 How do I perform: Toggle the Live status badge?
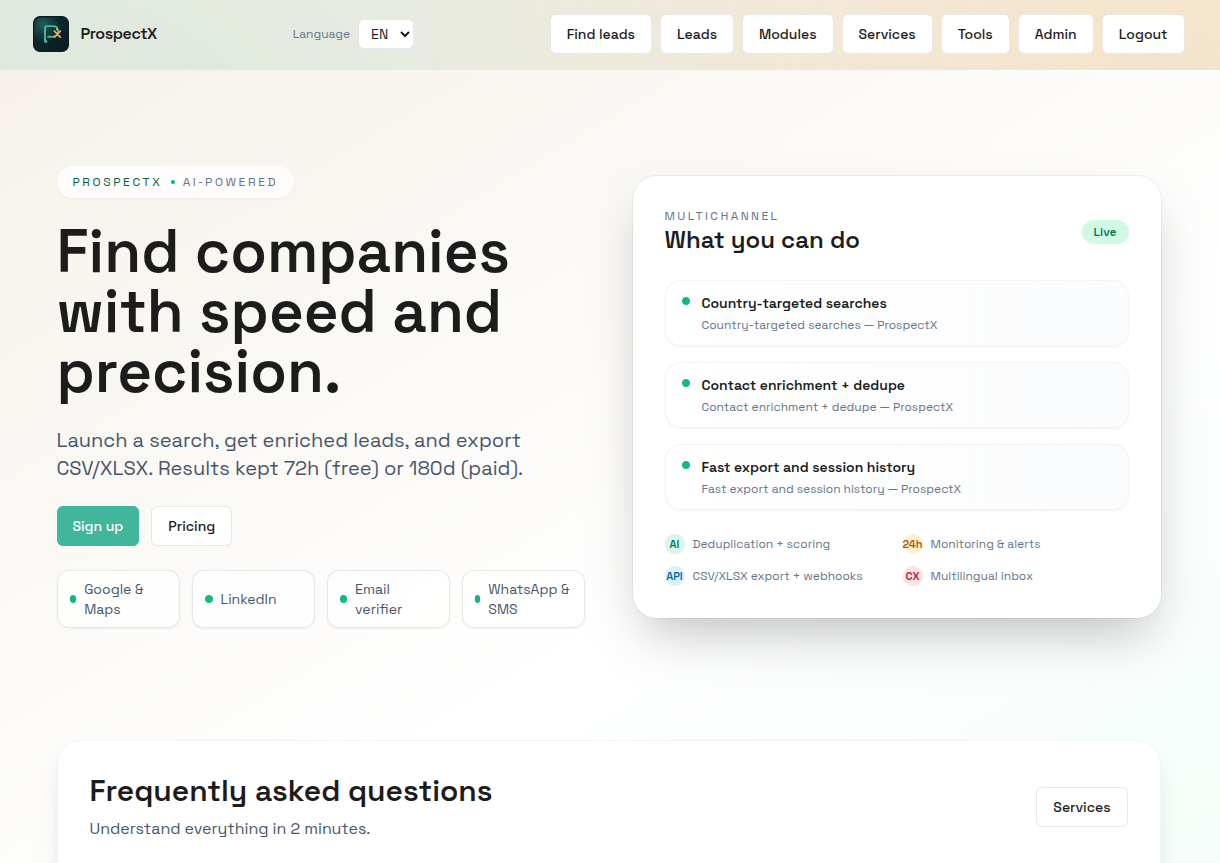[x=1104, y=231]
